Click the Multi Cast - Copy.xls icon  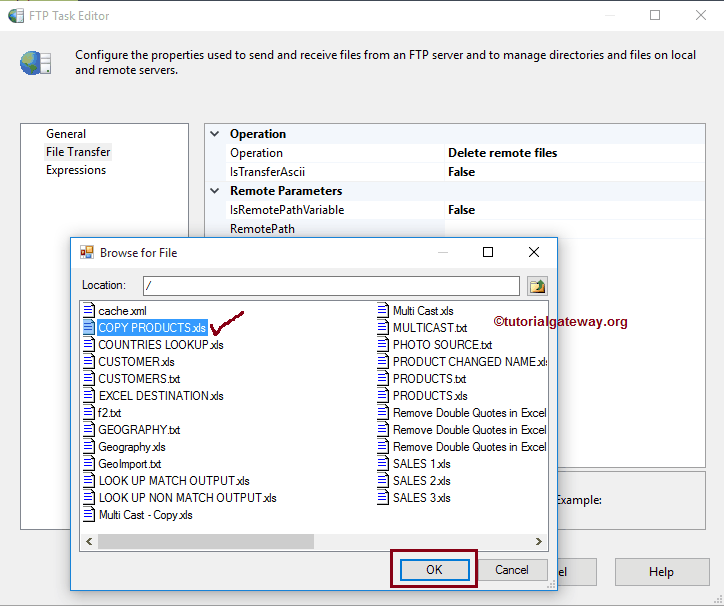pyautogui.click(x=89, y=515)
